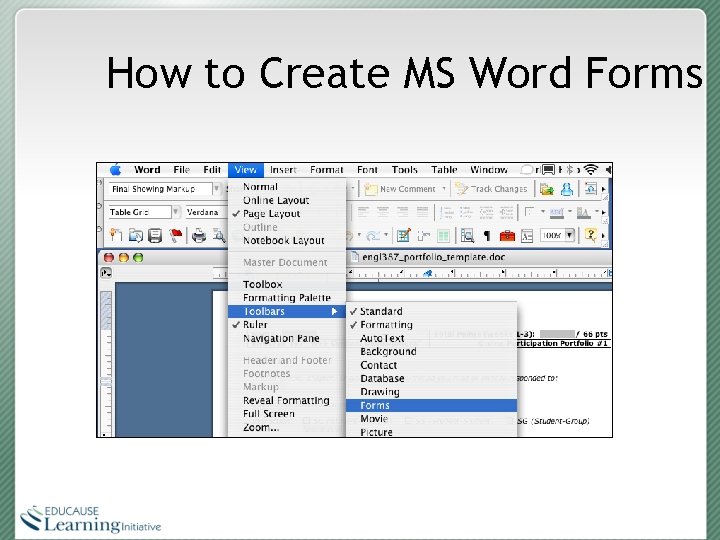Click the horizontal ruler indent marker
The height and width of the screenshot is (540, 720).
428,274
